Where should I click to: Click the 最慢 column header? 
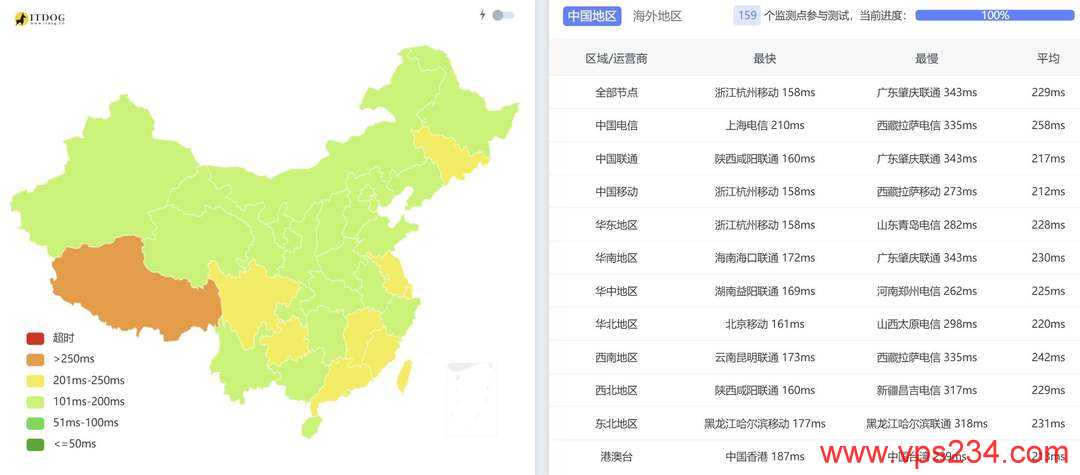[926, 59]
